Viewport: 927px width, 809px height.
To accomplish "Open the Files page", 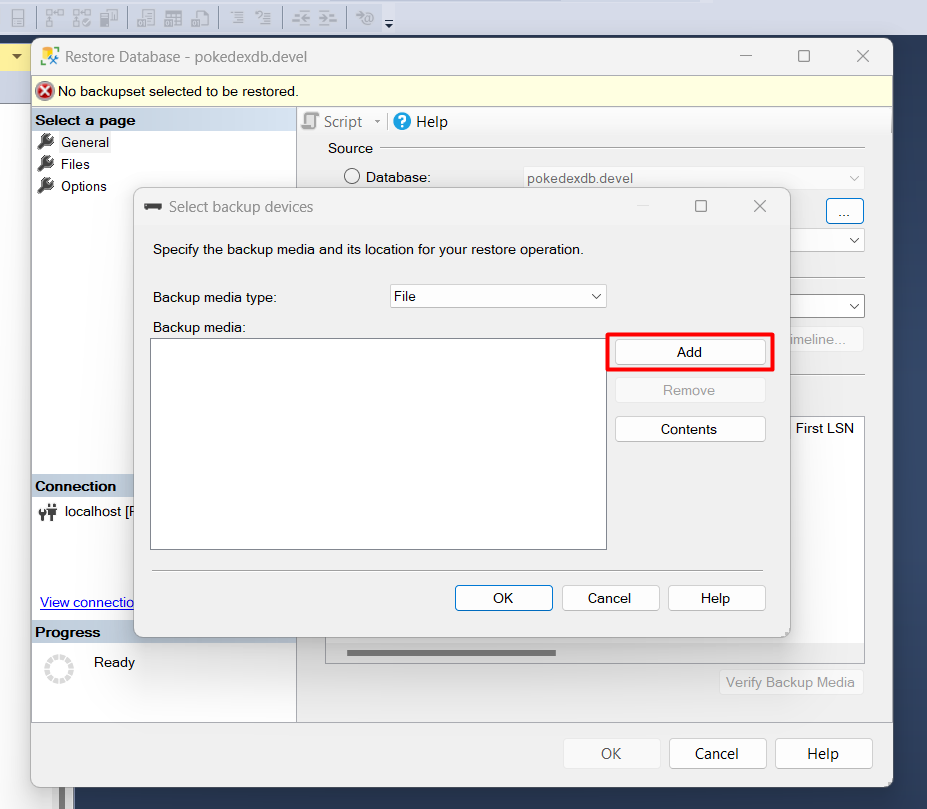I will coord(75,164).
